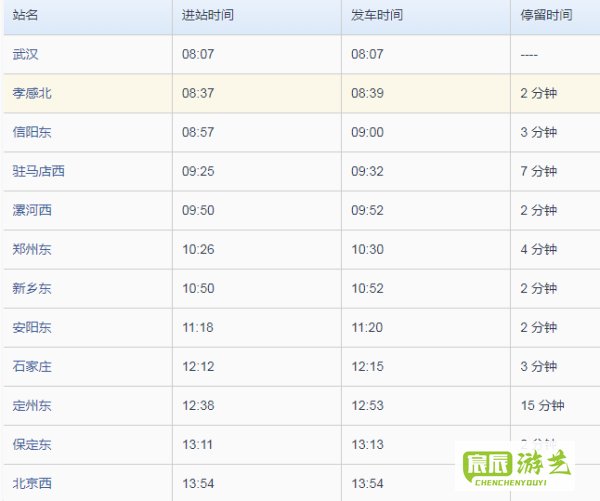
Task: Click the 15 分钟 stay time
Action: [x=542, y=405]
